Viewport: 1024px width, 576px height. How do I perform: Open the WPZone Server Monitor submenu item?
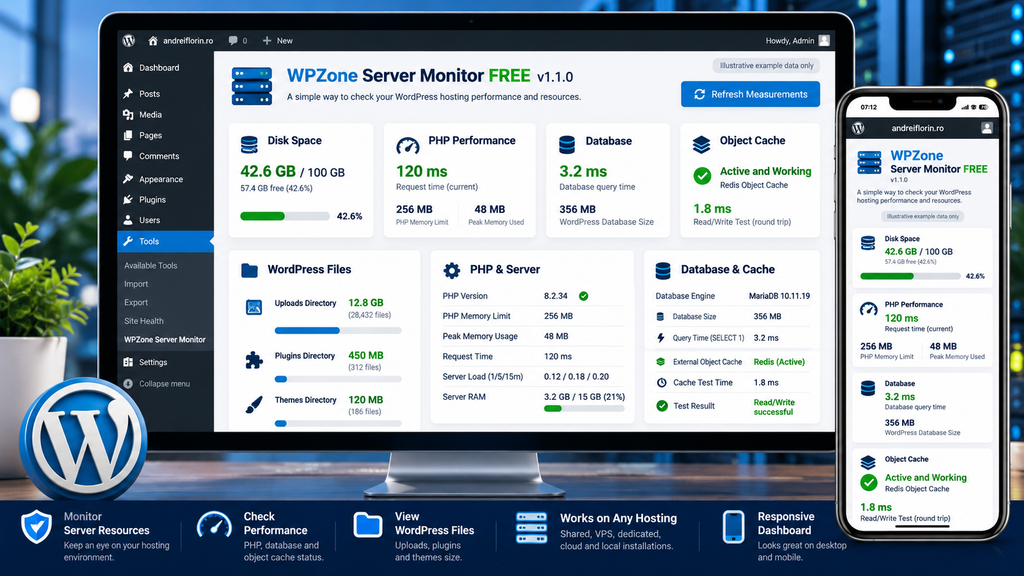coord(165,340)
